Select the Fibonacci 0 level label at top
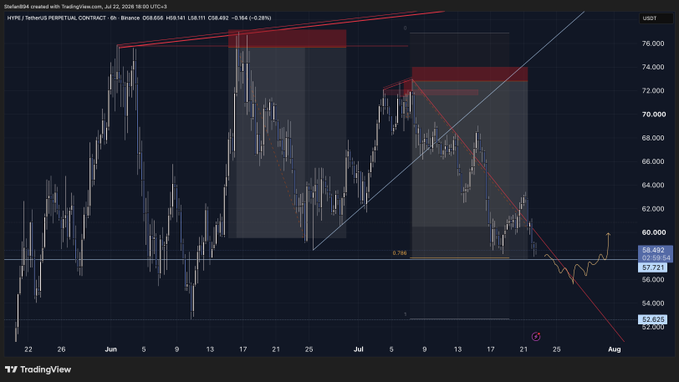 tap(405, 28)
